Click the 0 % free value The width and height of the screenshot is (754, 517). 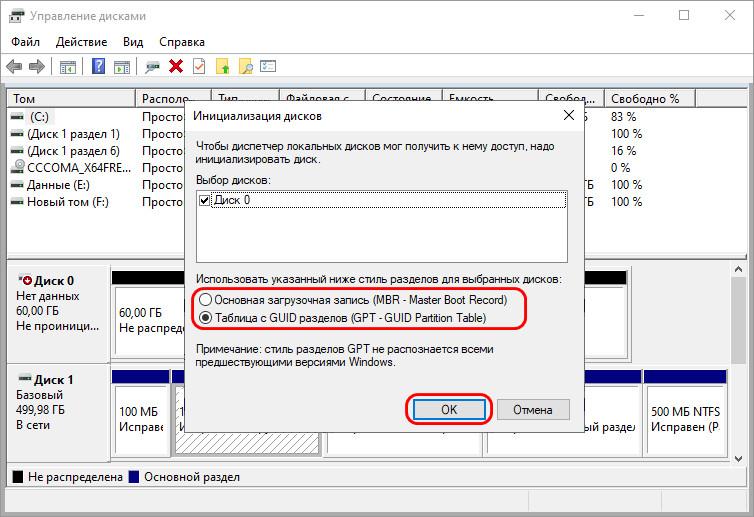(620, 168)
